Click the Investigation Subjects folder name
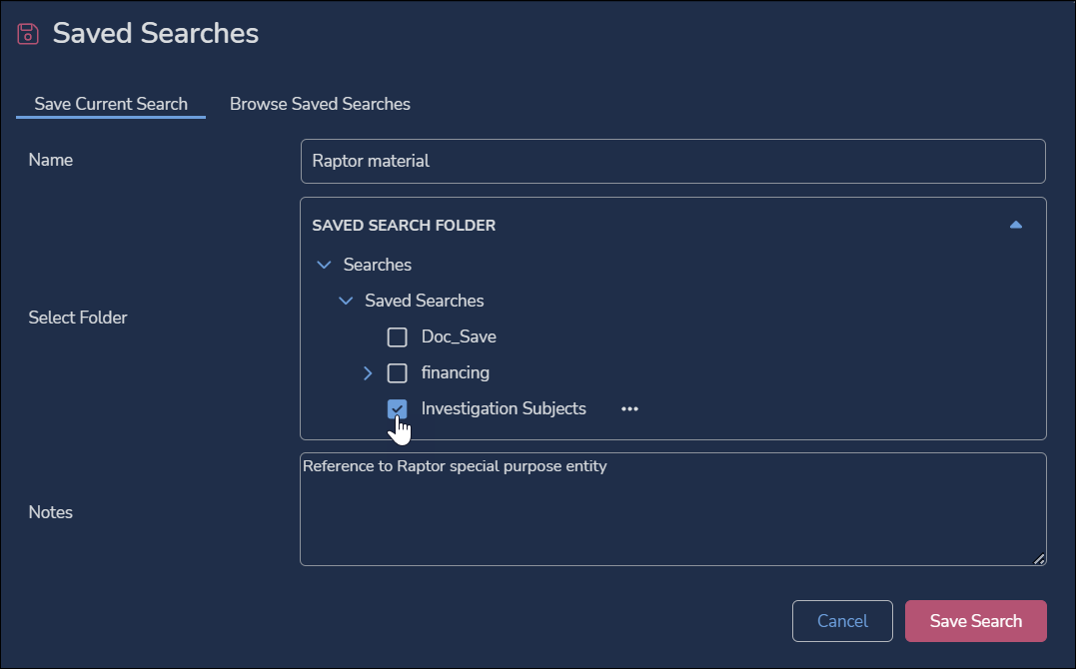 503,409
